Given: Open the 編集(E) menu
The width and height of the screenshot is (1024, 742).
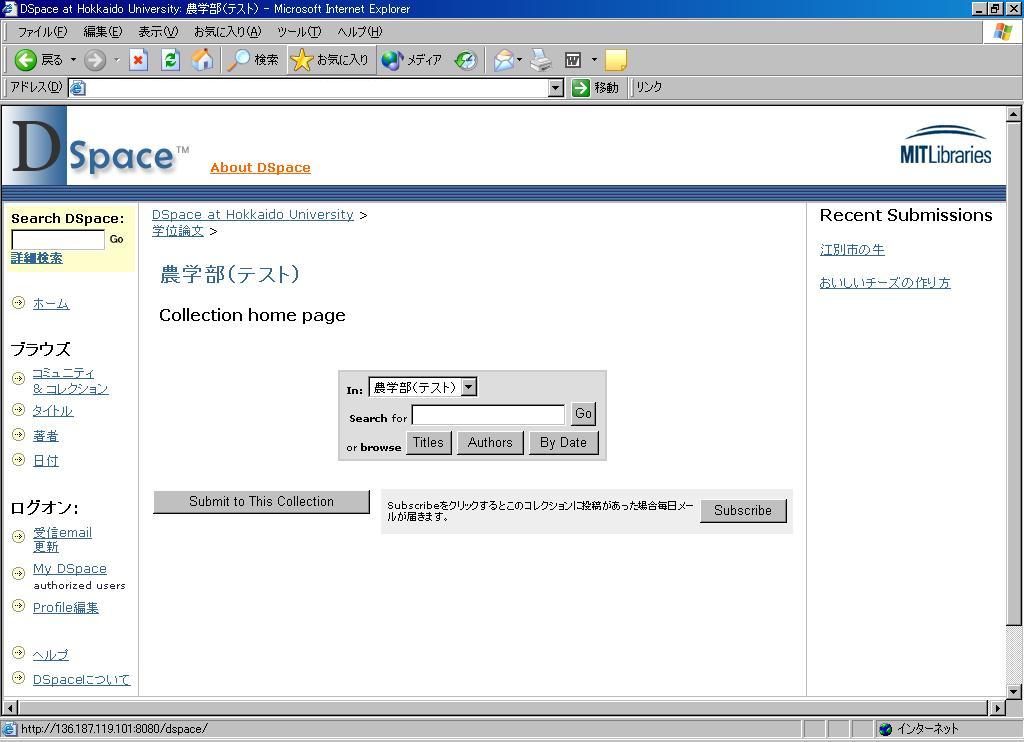Looking at the screenshot, I should [103, 31].
